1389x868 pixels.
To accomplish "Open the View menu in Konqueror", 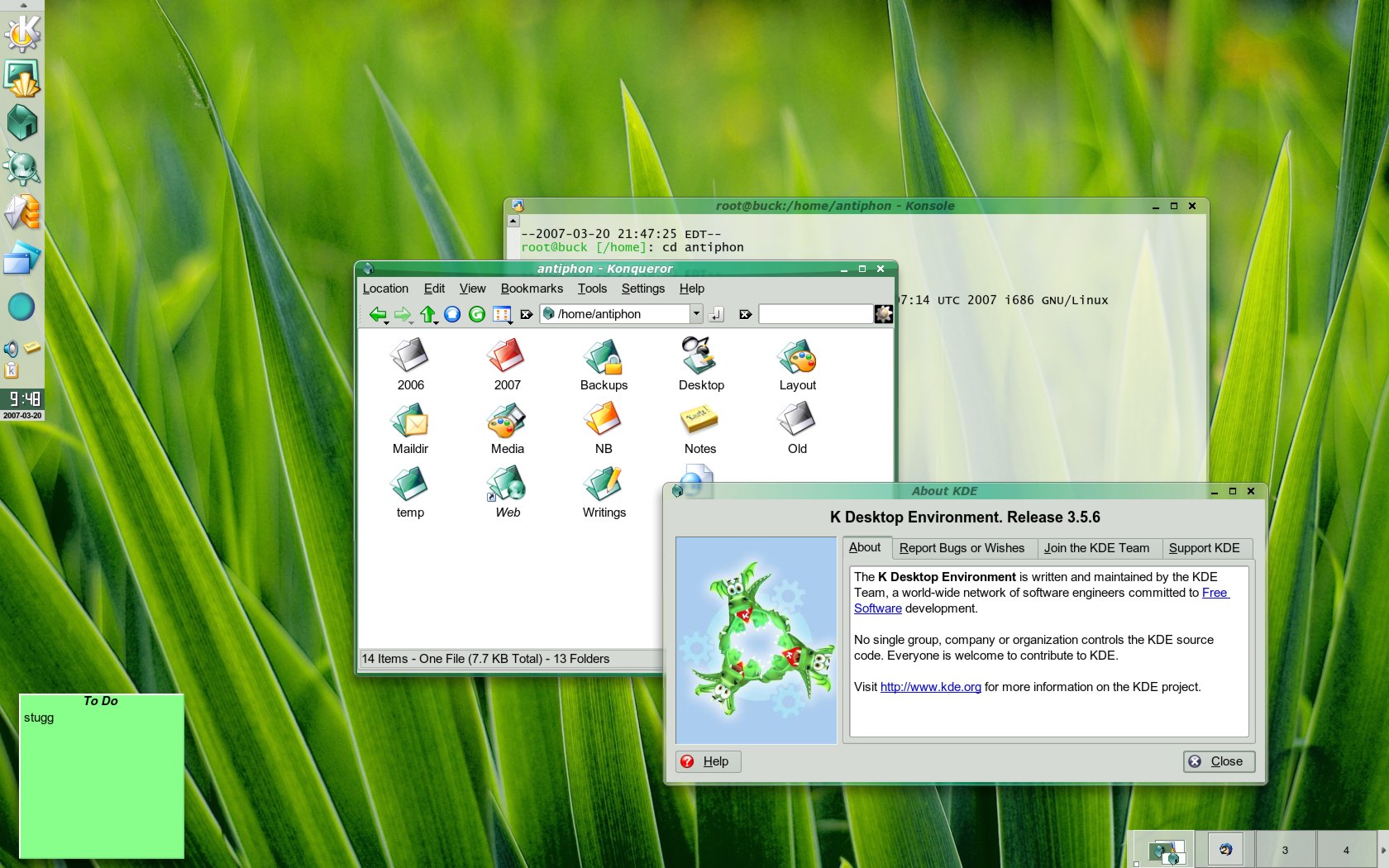I will pos(472,289).
